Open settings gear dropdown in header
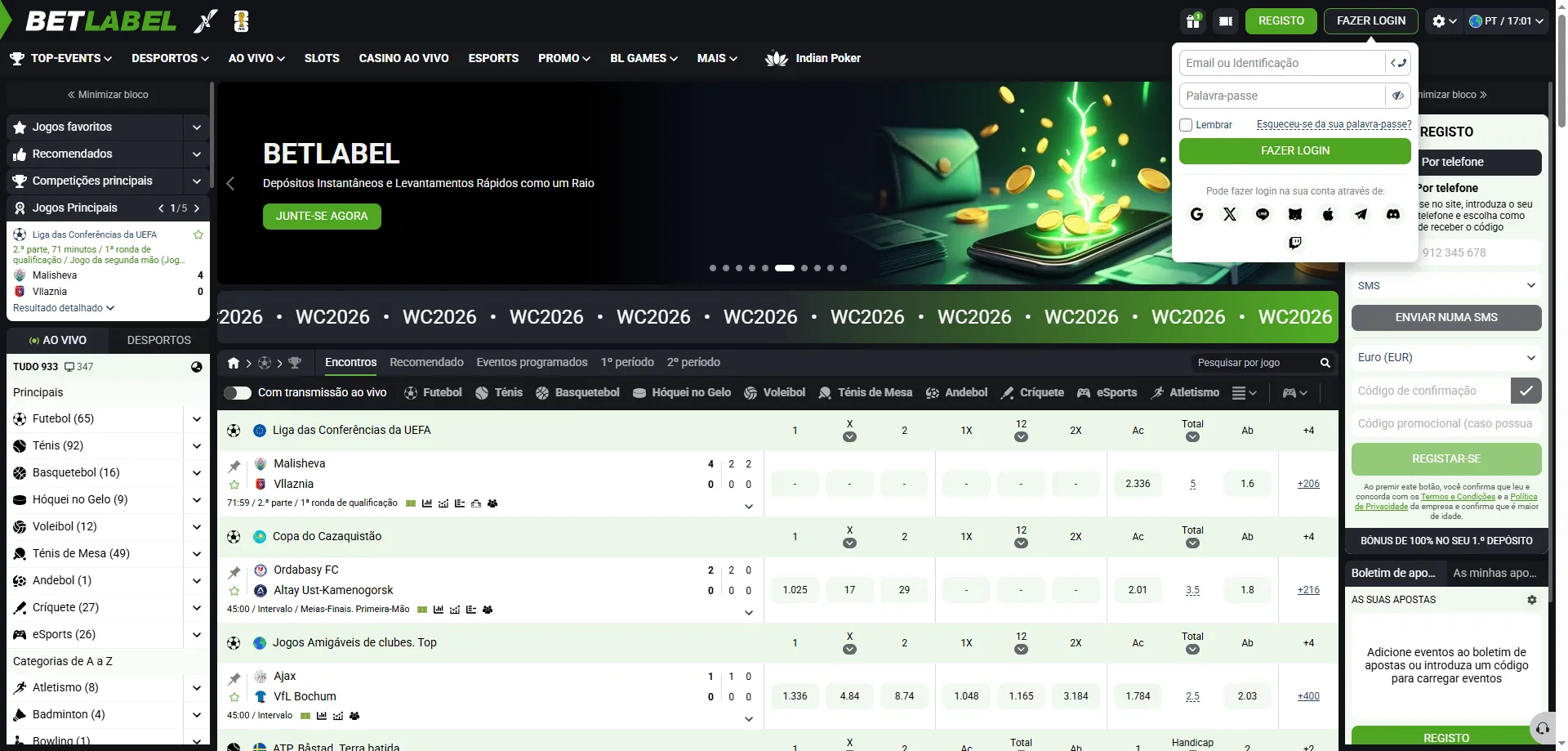 (1444, 21)
